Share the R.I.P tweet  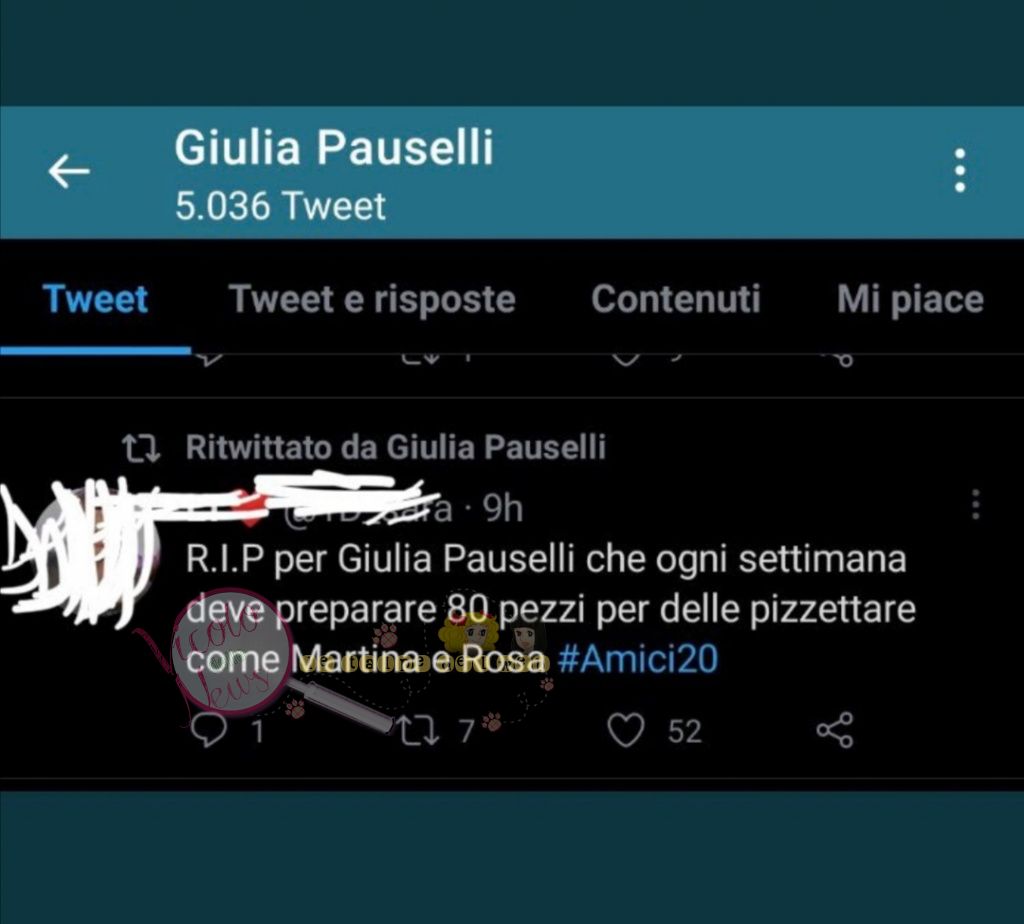click(835, 729)
